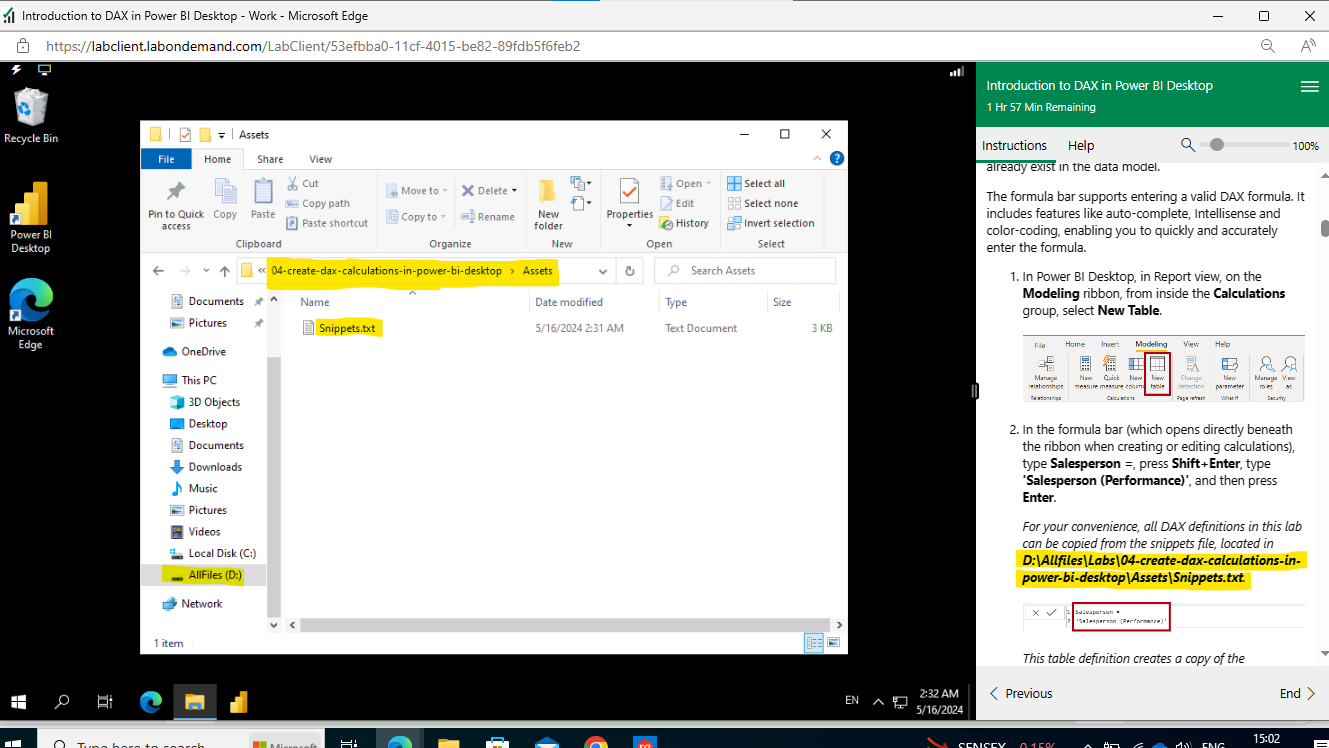This screenshot has height=748, width=1329.
Task: Invert selection in the file list
Action: pos(771,222)
